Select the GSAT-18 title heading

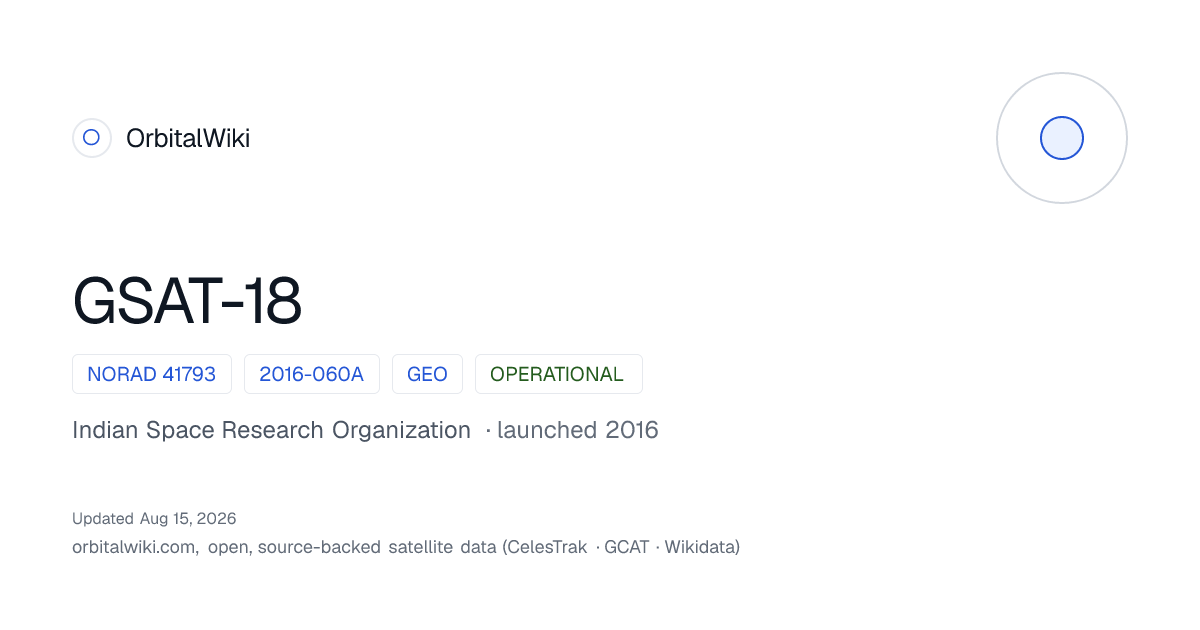pos(187,301)
